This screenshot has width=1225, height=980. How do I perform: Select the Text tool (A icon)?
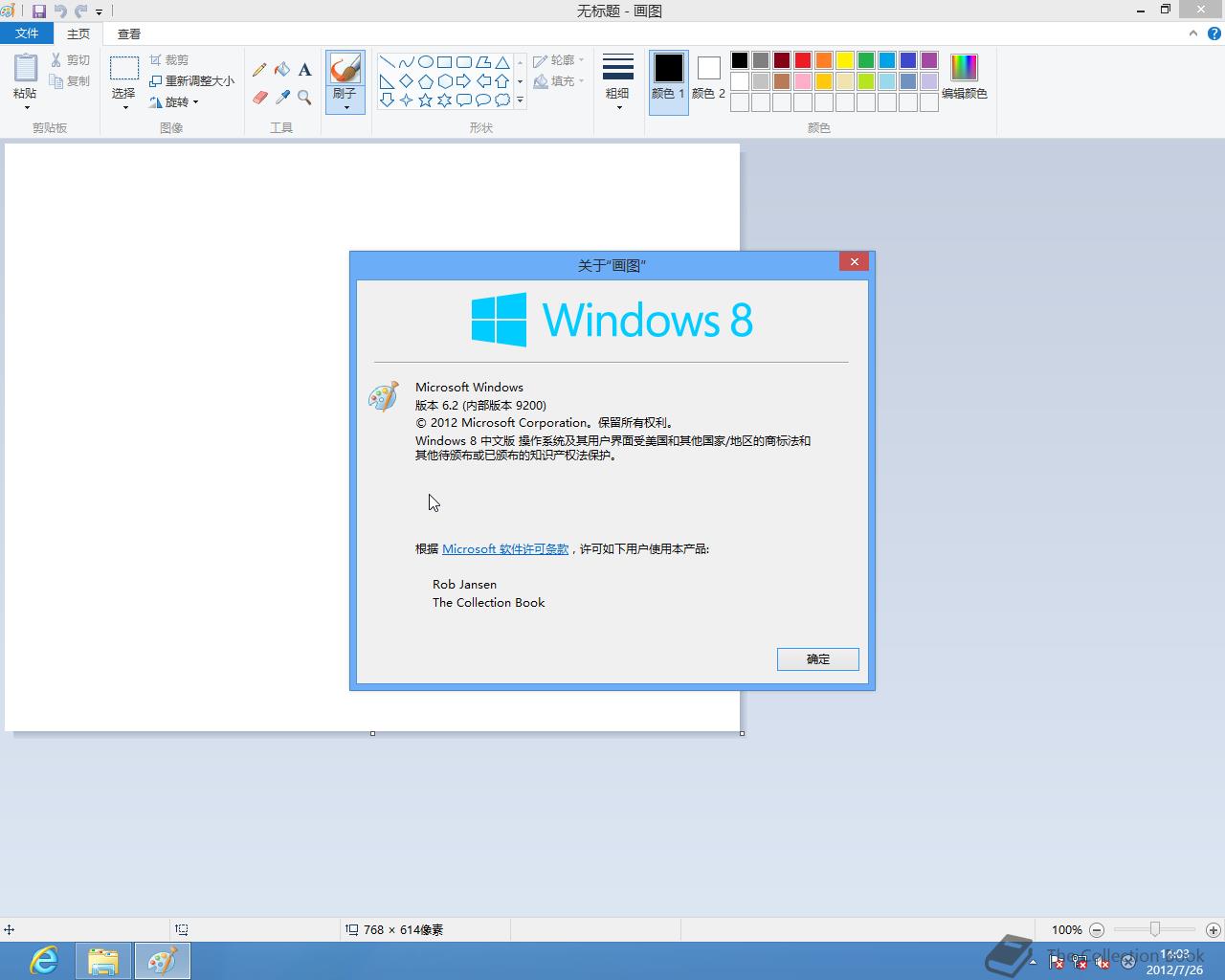coord(304,70)
